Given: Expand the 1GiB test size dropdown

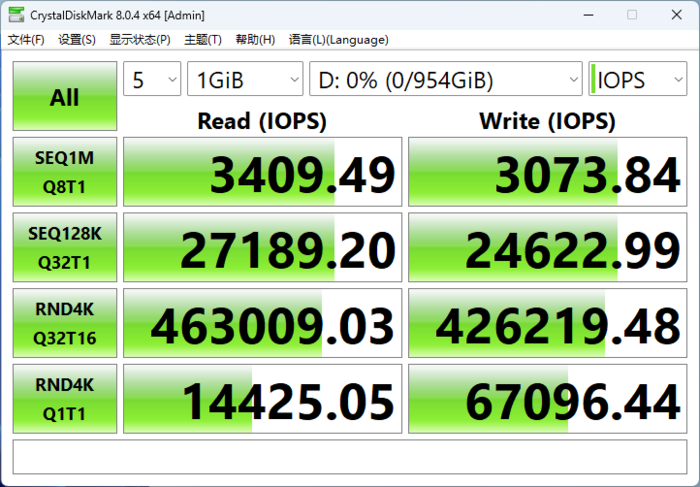Looking at the screenshot, I should click(x=245, y=79).
